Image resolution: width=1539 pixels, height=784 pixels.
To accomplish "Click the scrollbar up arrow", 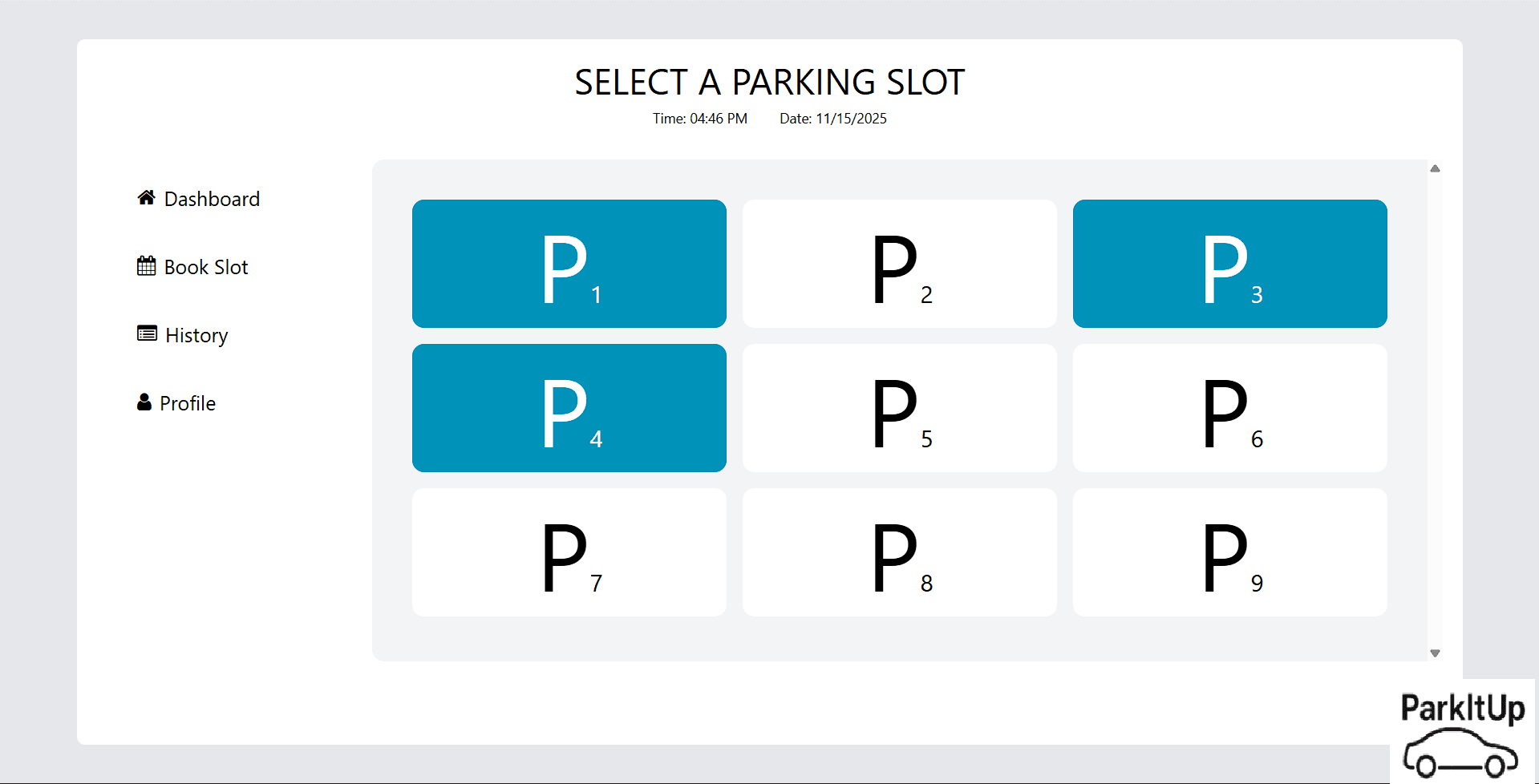I will [1435, 168].
